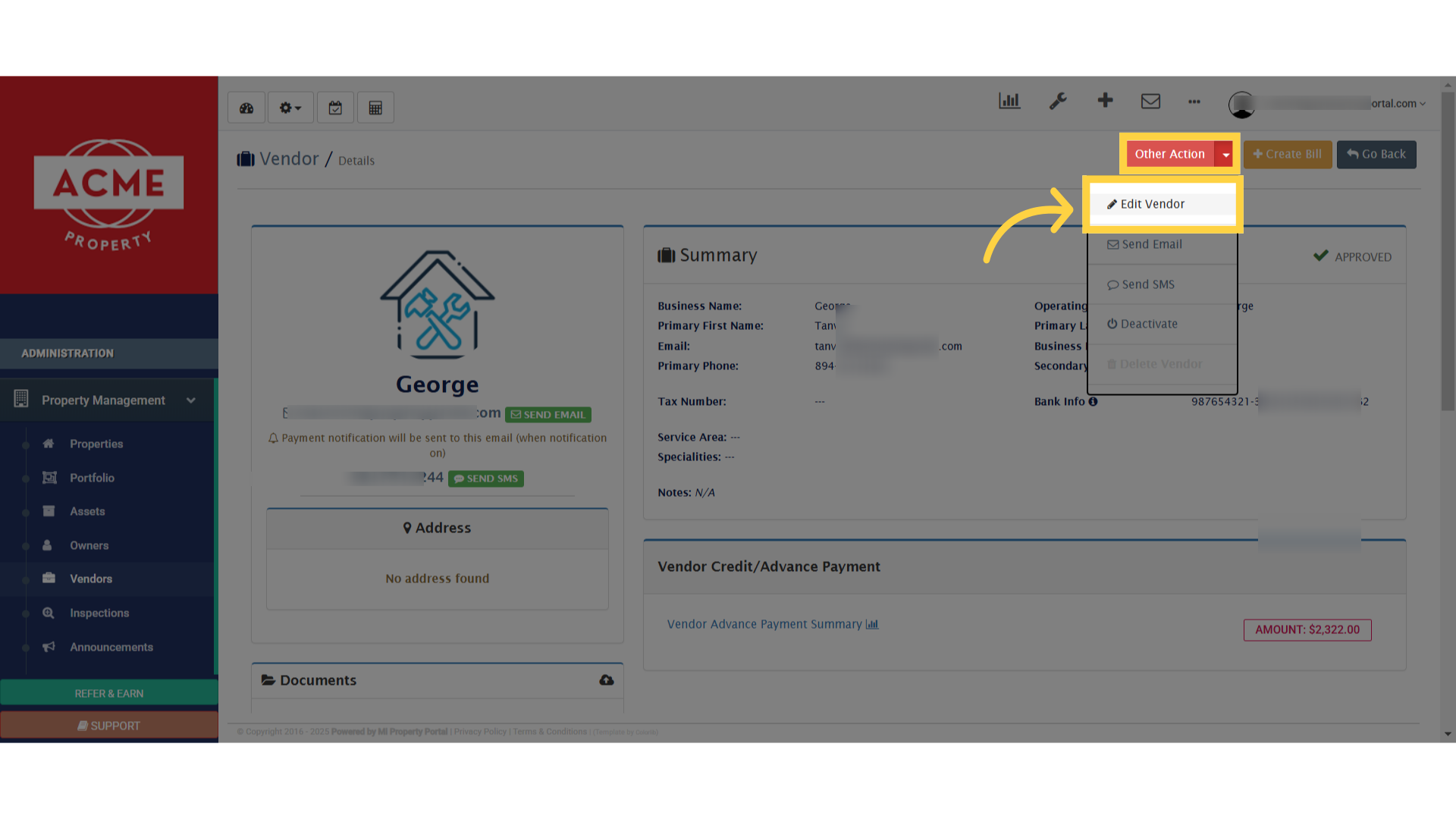Screen dimensions: 1456x819
Task: Click the bar chart reports icon
Action: pos(1009,100)
